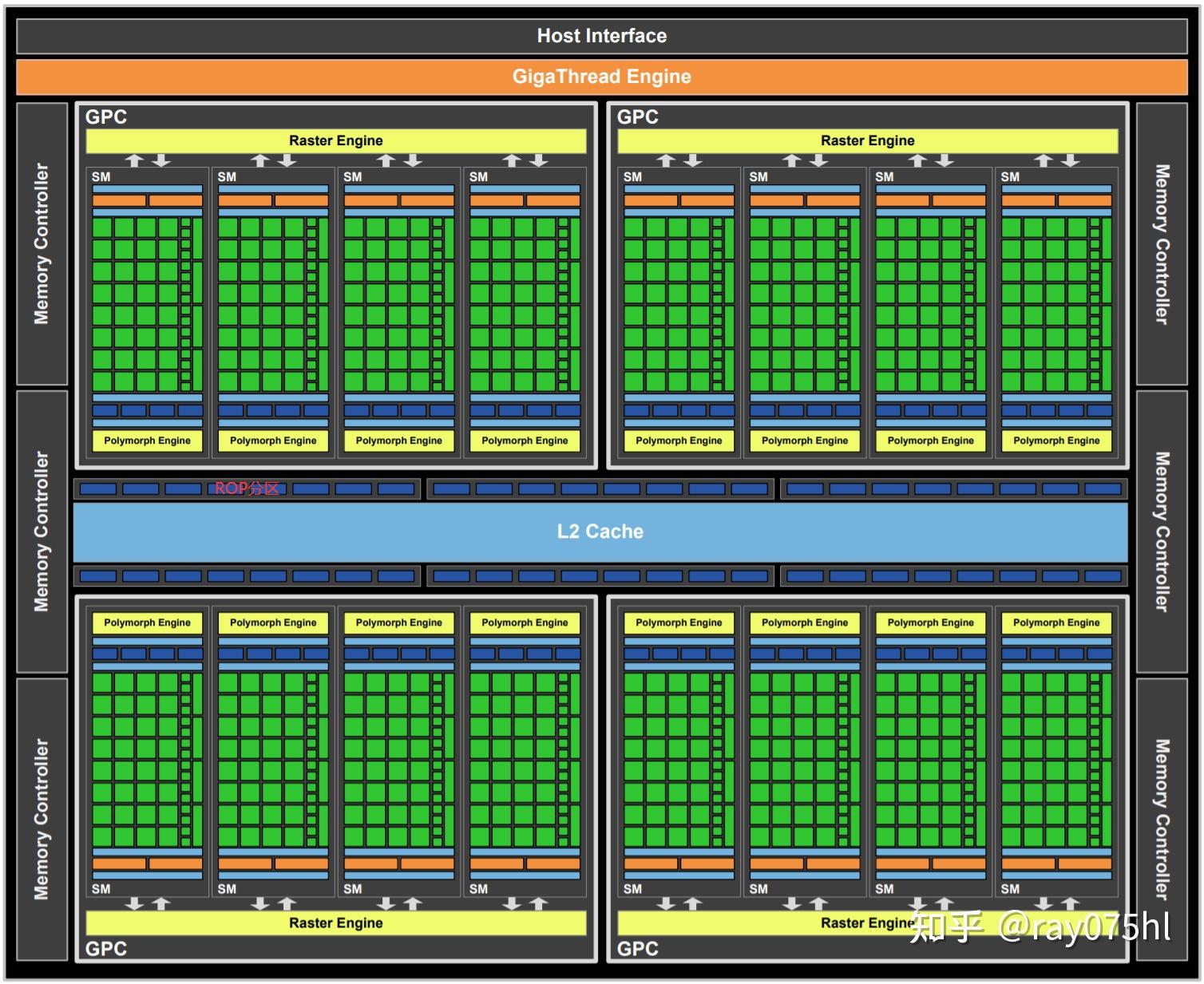This screenshot has width=1204, height=984.
Task: Click middle-right Memory Controller block
Action: tap(1162, 532)
